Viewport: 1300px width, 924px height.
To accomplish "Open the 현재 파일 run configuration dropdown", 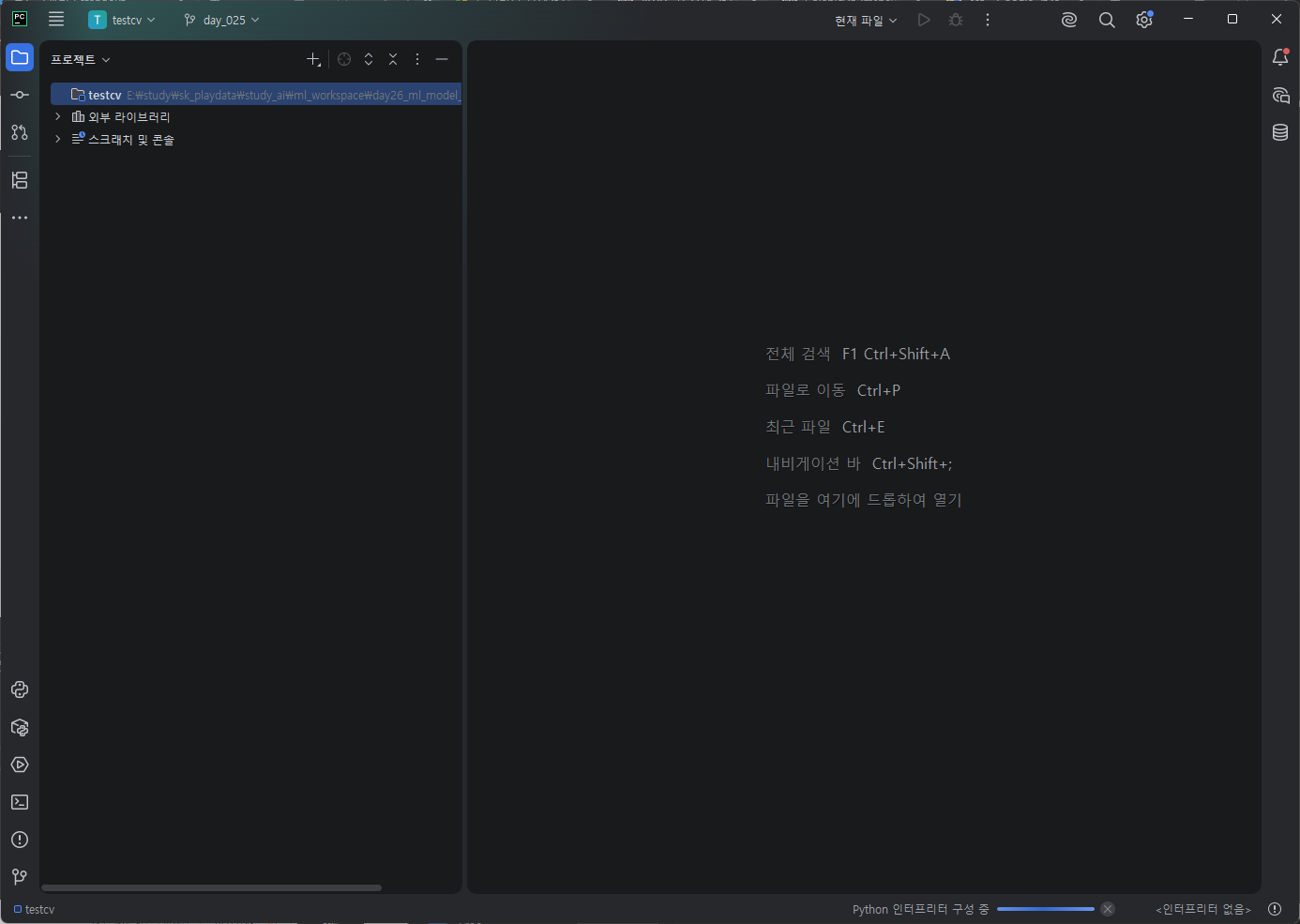I will coord(866,20).
